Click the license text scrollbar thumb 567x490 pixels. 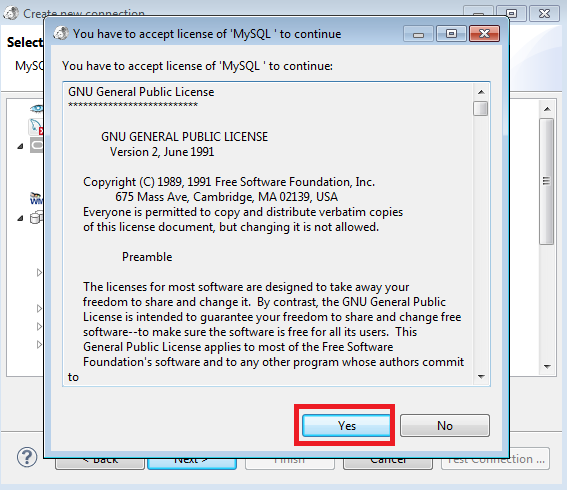click(481, 108)
